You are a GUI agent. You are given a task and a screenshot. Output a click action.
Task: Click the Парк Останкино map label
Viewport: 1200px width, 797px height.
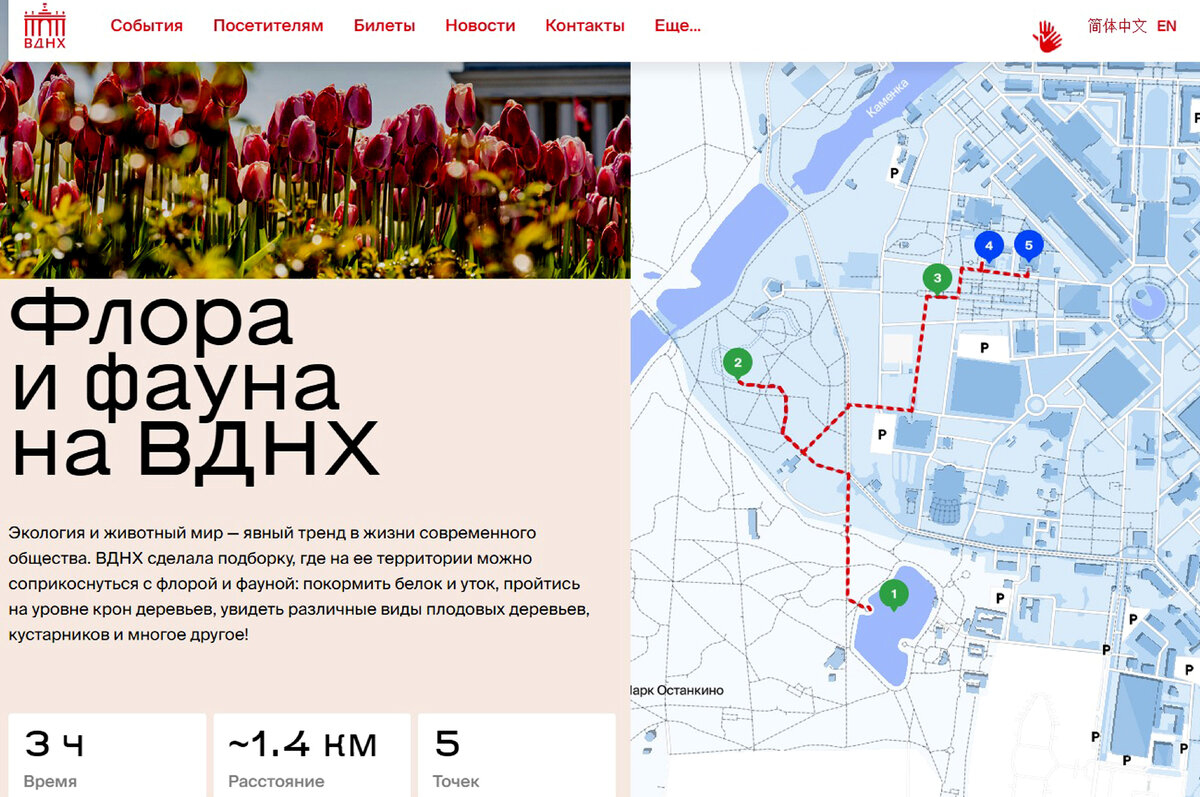tap(677, 690)
